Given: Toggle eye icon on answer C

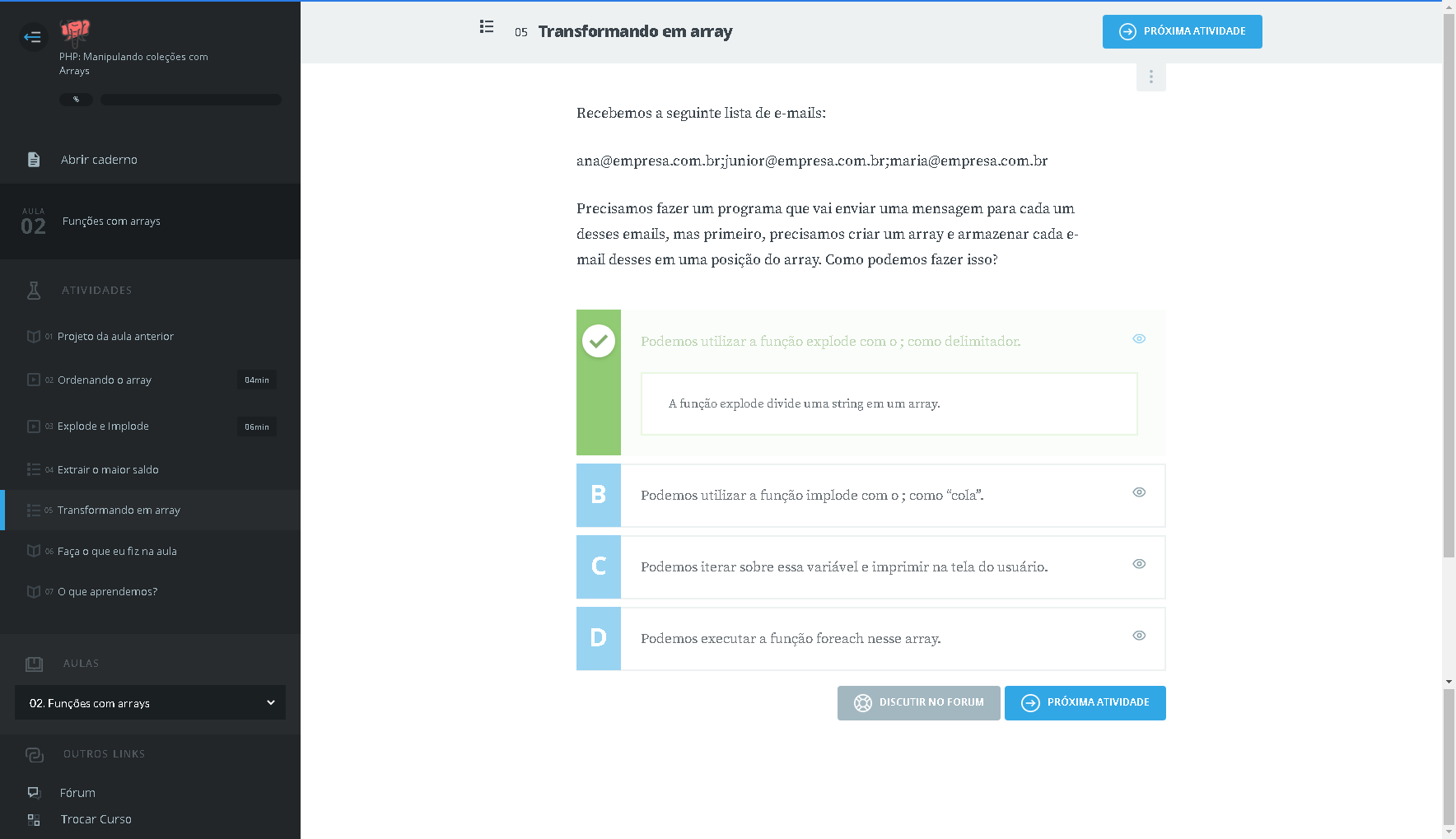Looking at the screenshot, I should [x=1139, y=564].
